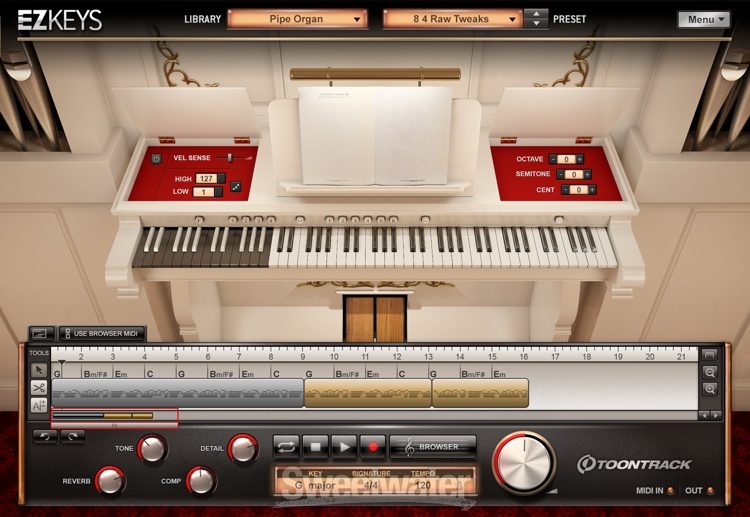
Task: Click the Low velocity value 1
Action: click(x=203, y=192)
